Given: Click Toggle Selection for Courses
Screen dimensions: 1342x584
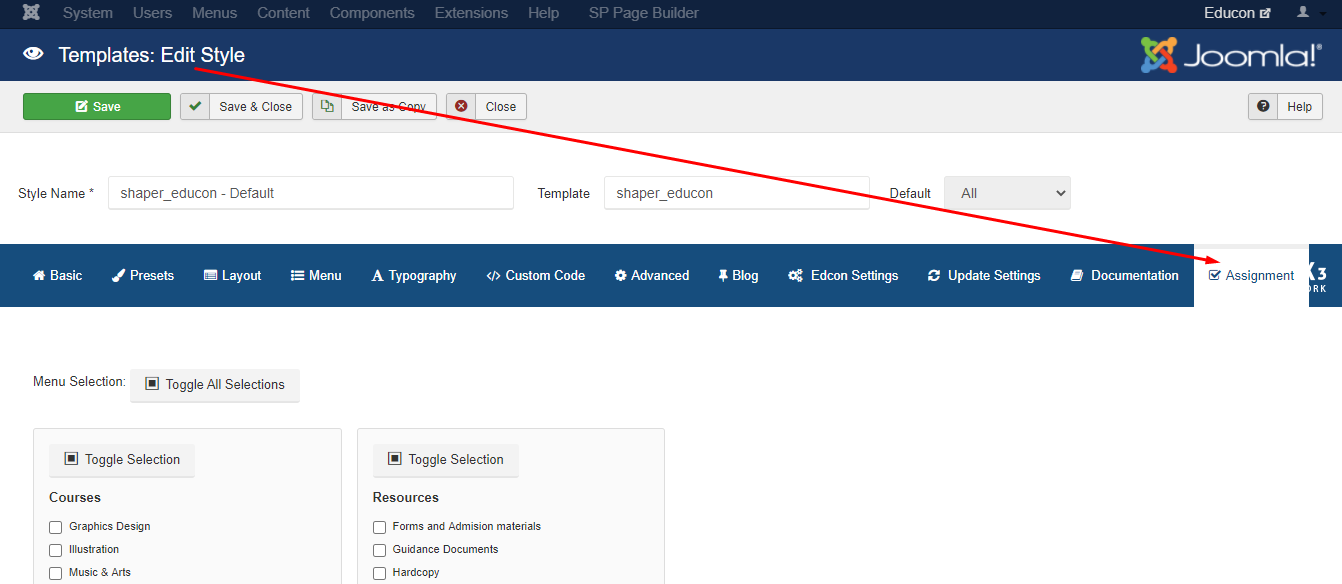Looking at the screenshot, I should (x=122, y=460).
